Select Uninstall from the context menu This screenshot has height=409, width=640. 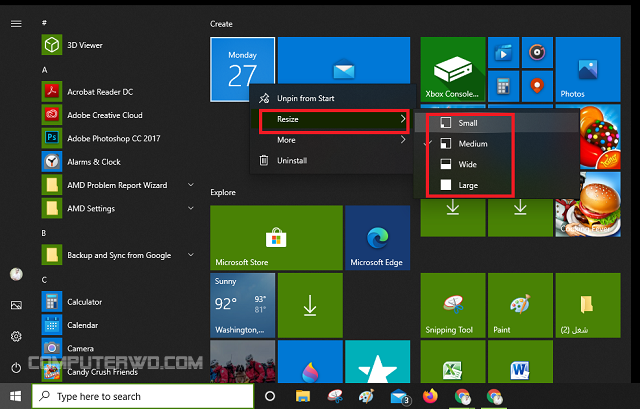pos(333,160)
